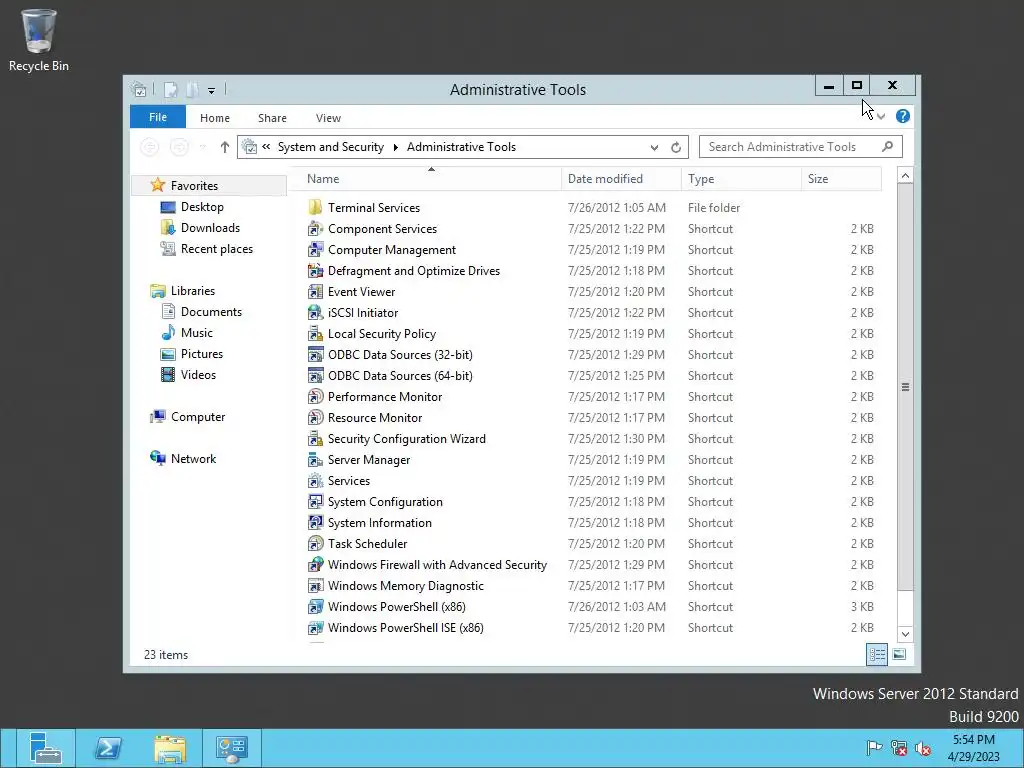Sort by the Size column header
The height and width of the screenshot is (768, 1024).
point(841,179)
